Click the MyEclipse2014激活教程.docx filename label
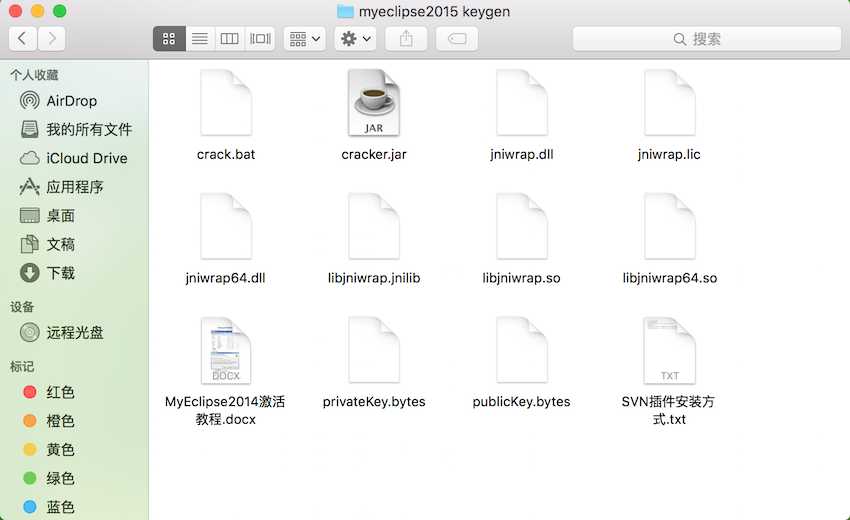The image size is (850, 520). point(226,410)
